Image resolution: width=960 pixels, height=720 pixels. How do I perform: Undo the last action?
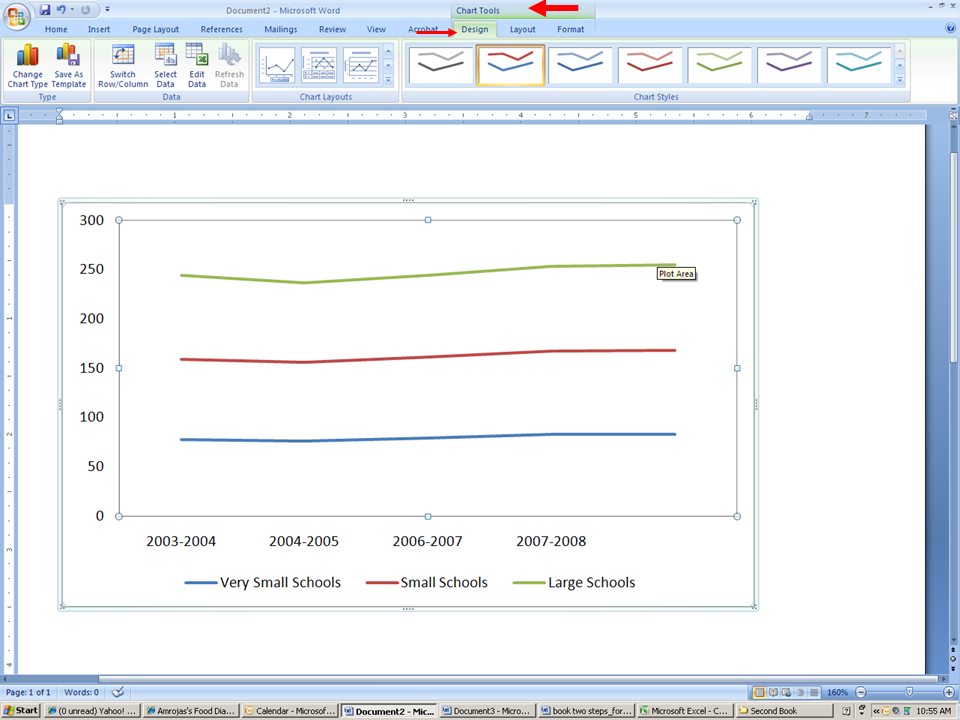tap(61, 10)
